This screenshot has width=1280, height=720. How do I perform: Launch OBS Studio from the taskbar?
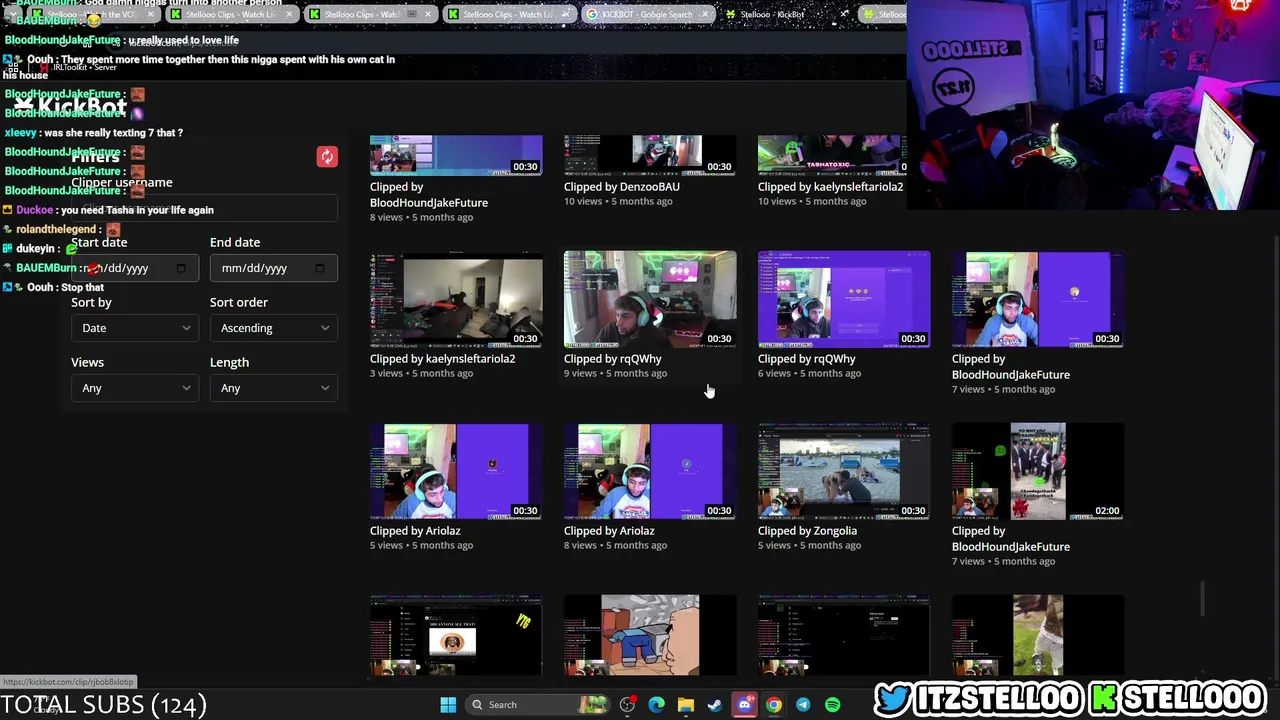point(627,705)
